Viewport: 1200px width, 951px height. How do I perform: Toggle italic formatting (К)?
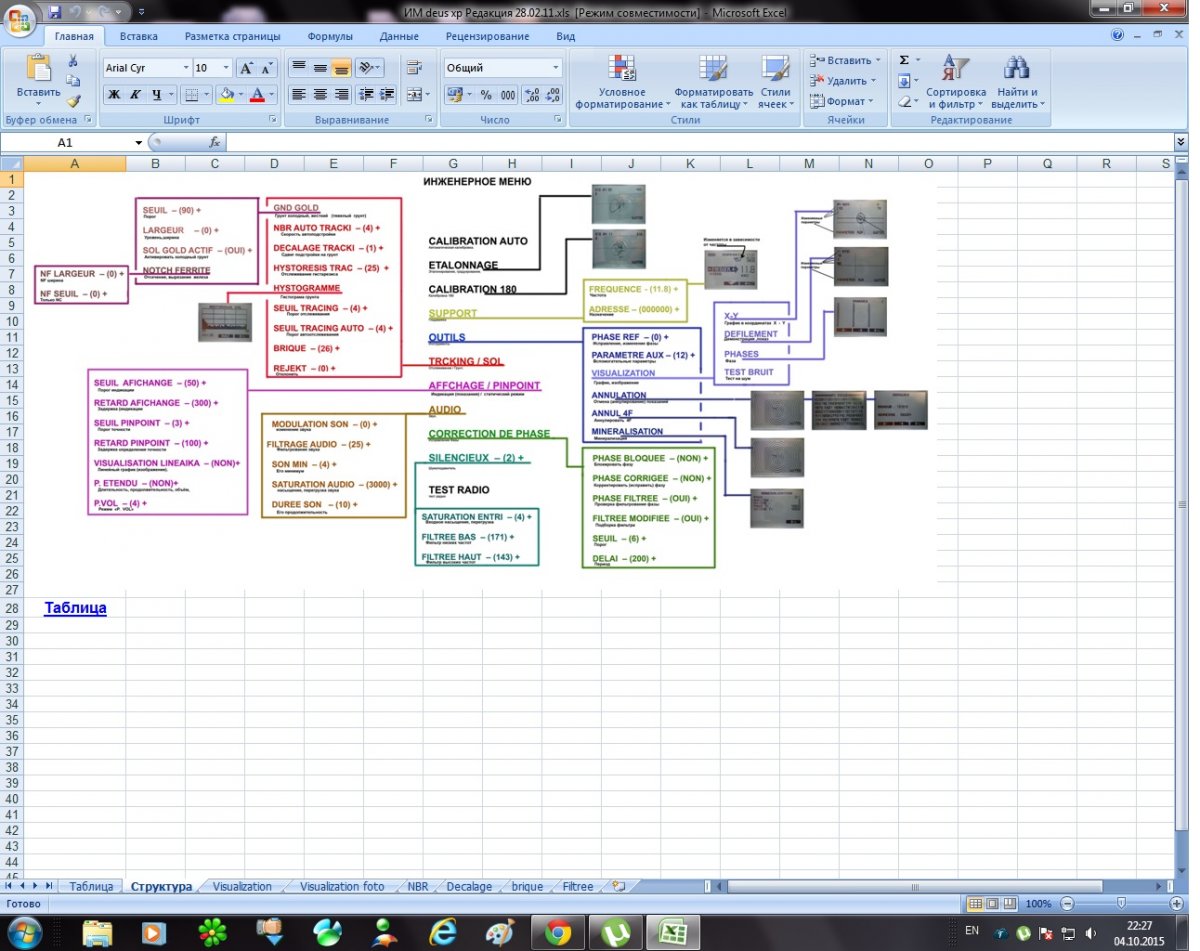point(135,95)
